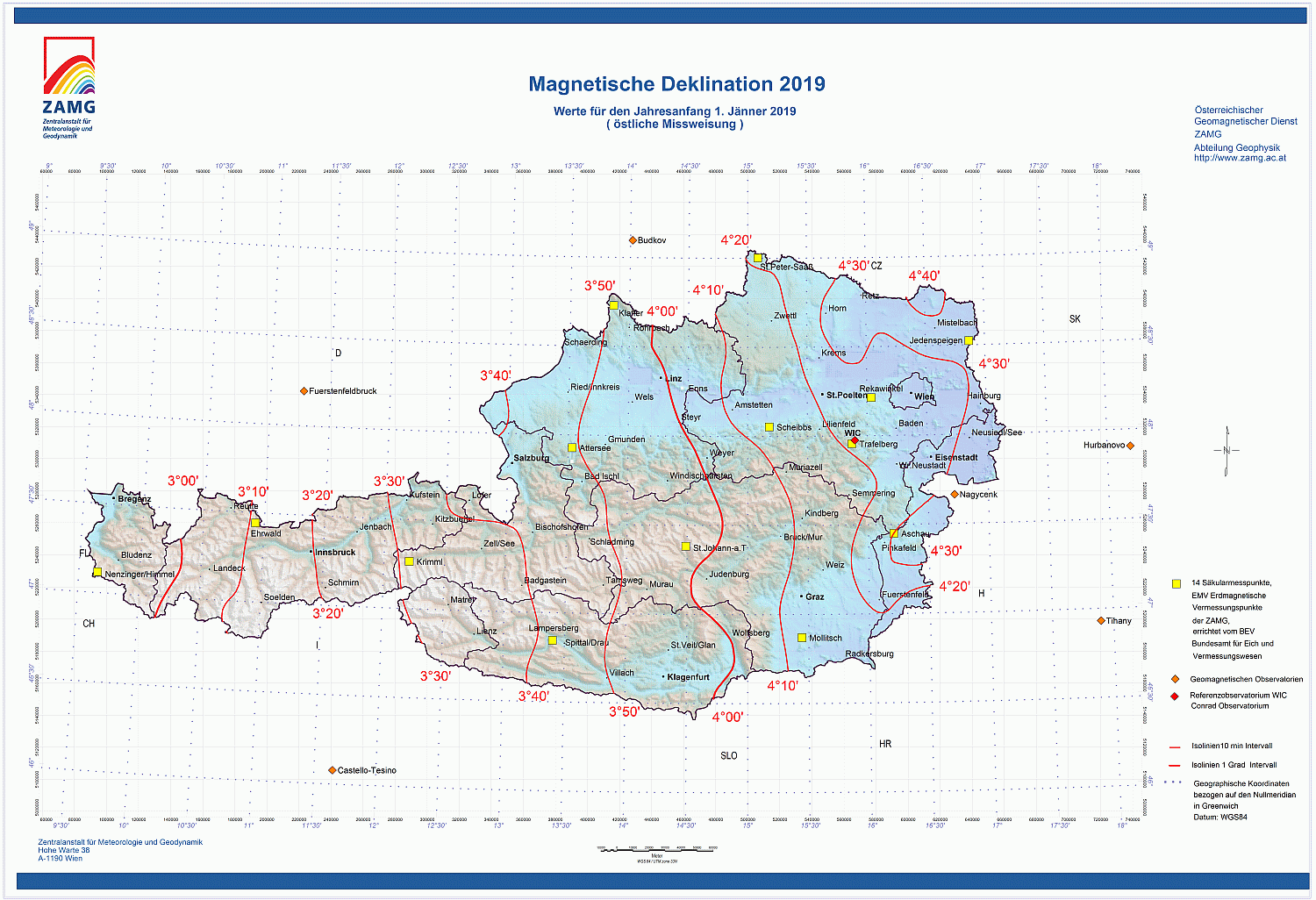The width and height of the screenshot is (1316, 900).
Task: Click the Linz city label
Action: 674,379
